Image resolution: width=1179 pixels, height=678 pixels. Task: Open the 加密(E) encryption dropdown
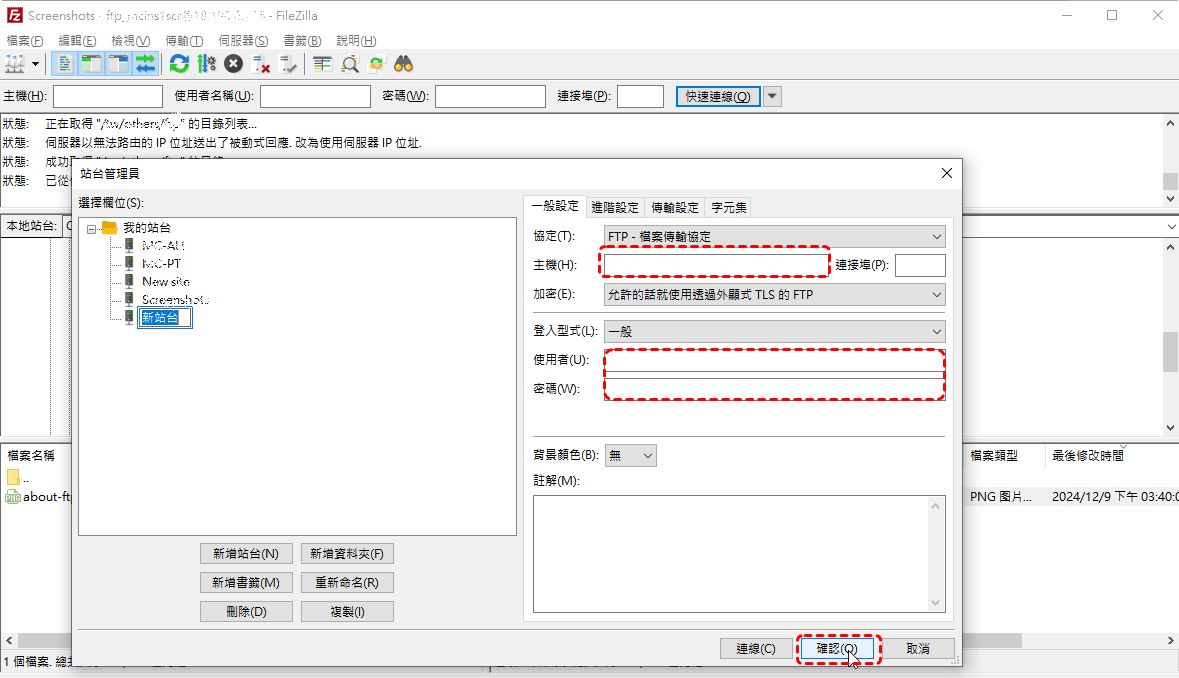coord(774,295)
